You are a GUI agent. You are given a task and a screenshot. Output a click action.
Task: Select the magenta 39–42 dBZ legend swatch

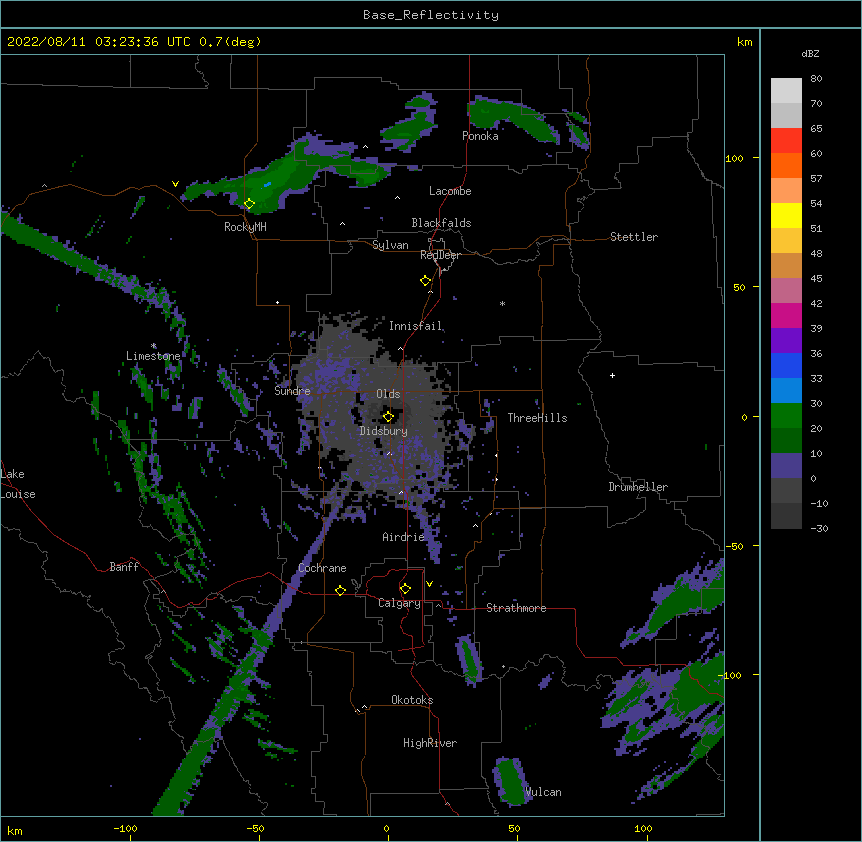[x=786, y=315]
